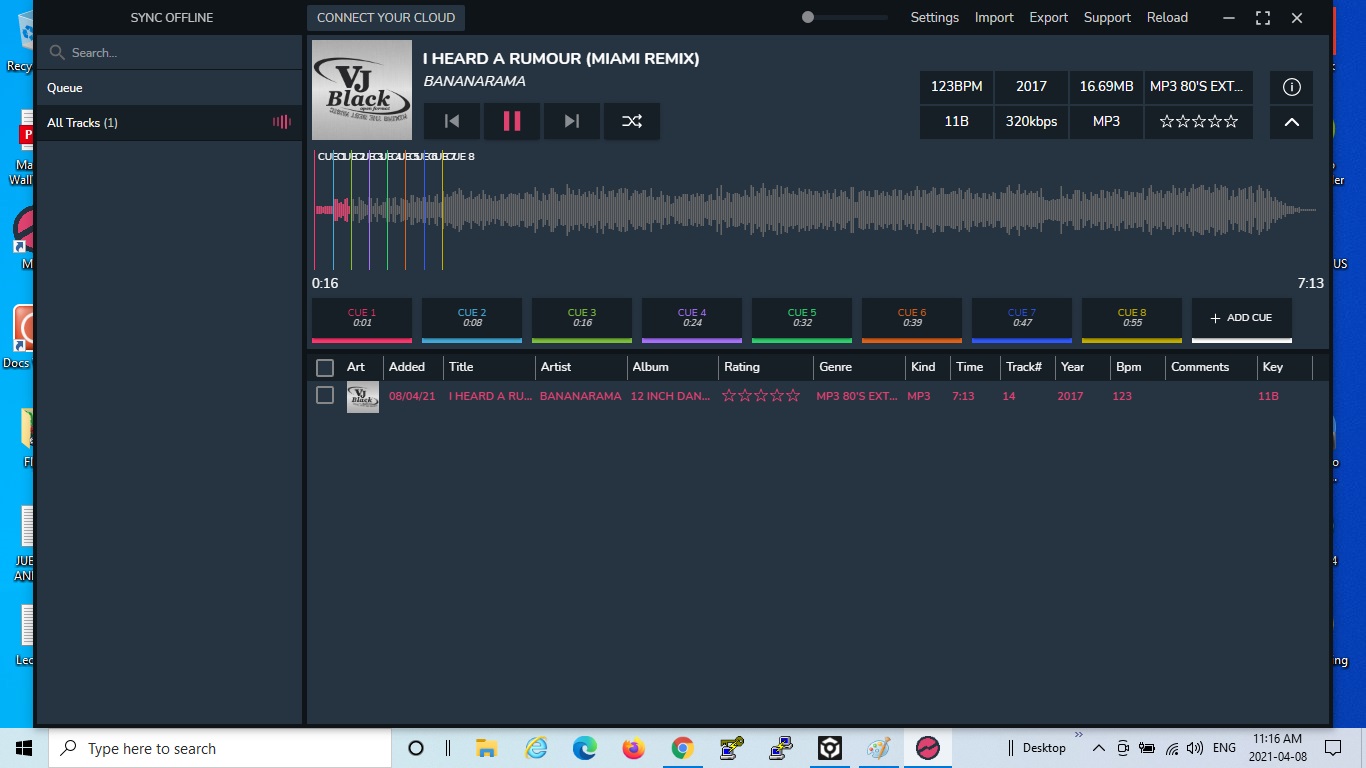Open Google Chrome from the taskbar
Screen dimensions: 1366x768
pyautogui.click(x=682, y=748)
